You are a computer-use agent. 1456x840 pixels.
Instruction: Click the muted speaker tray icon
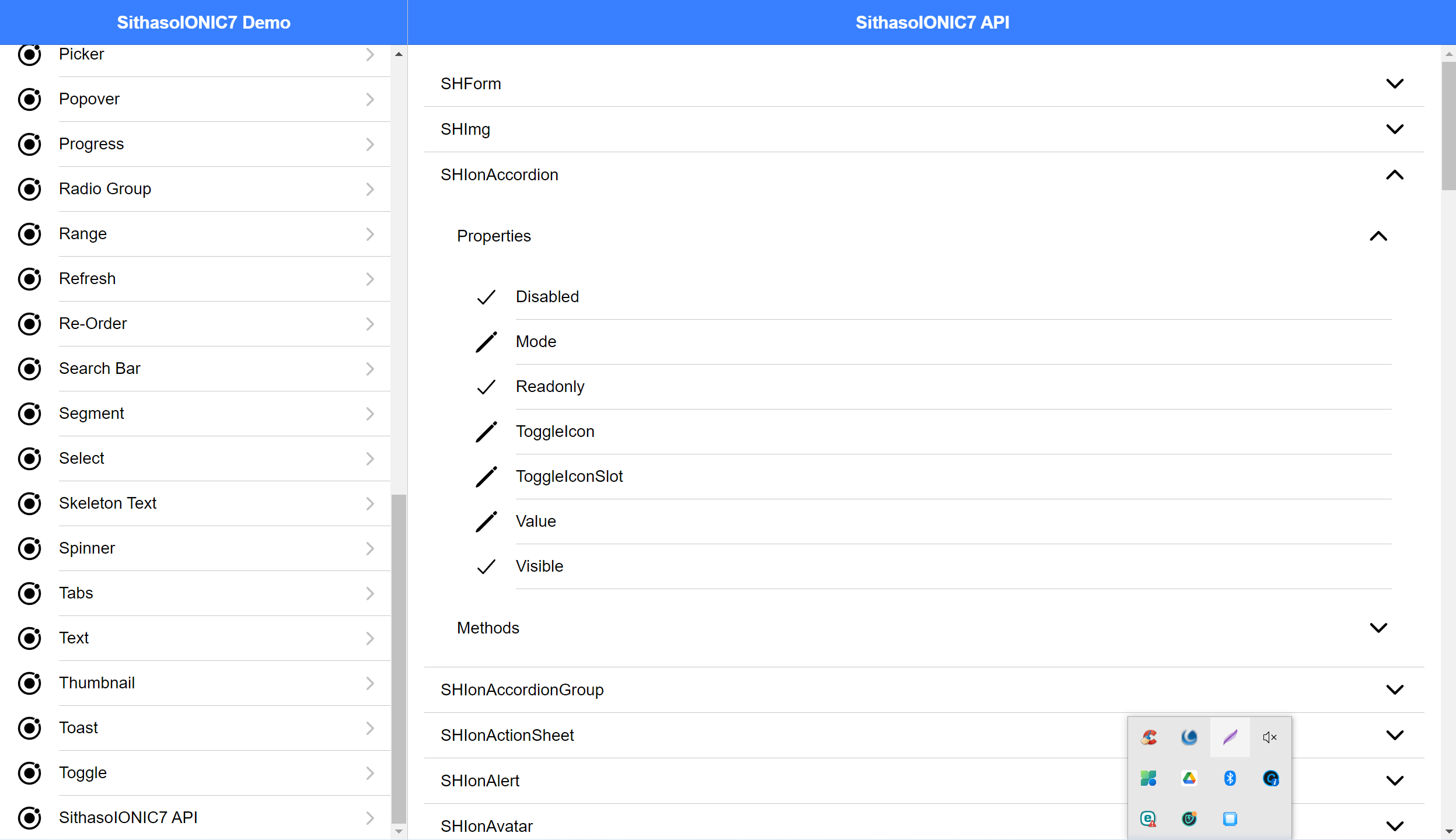[1270, 737]
